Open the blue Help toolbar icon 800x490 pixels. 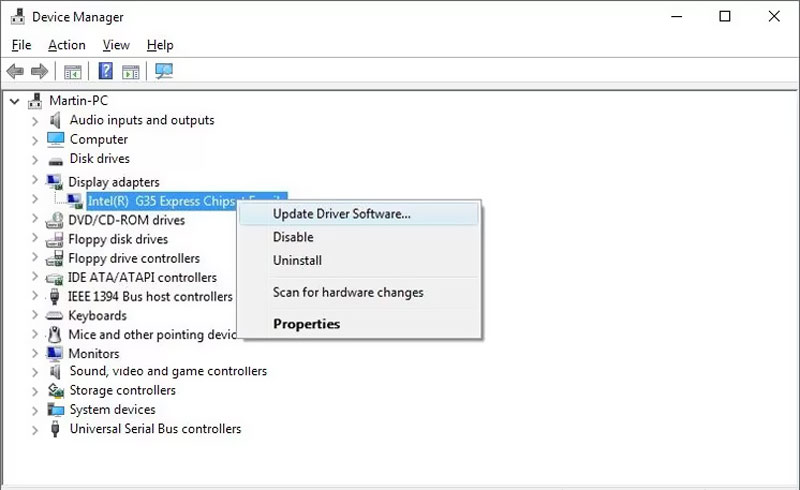[x=106, y=70]
